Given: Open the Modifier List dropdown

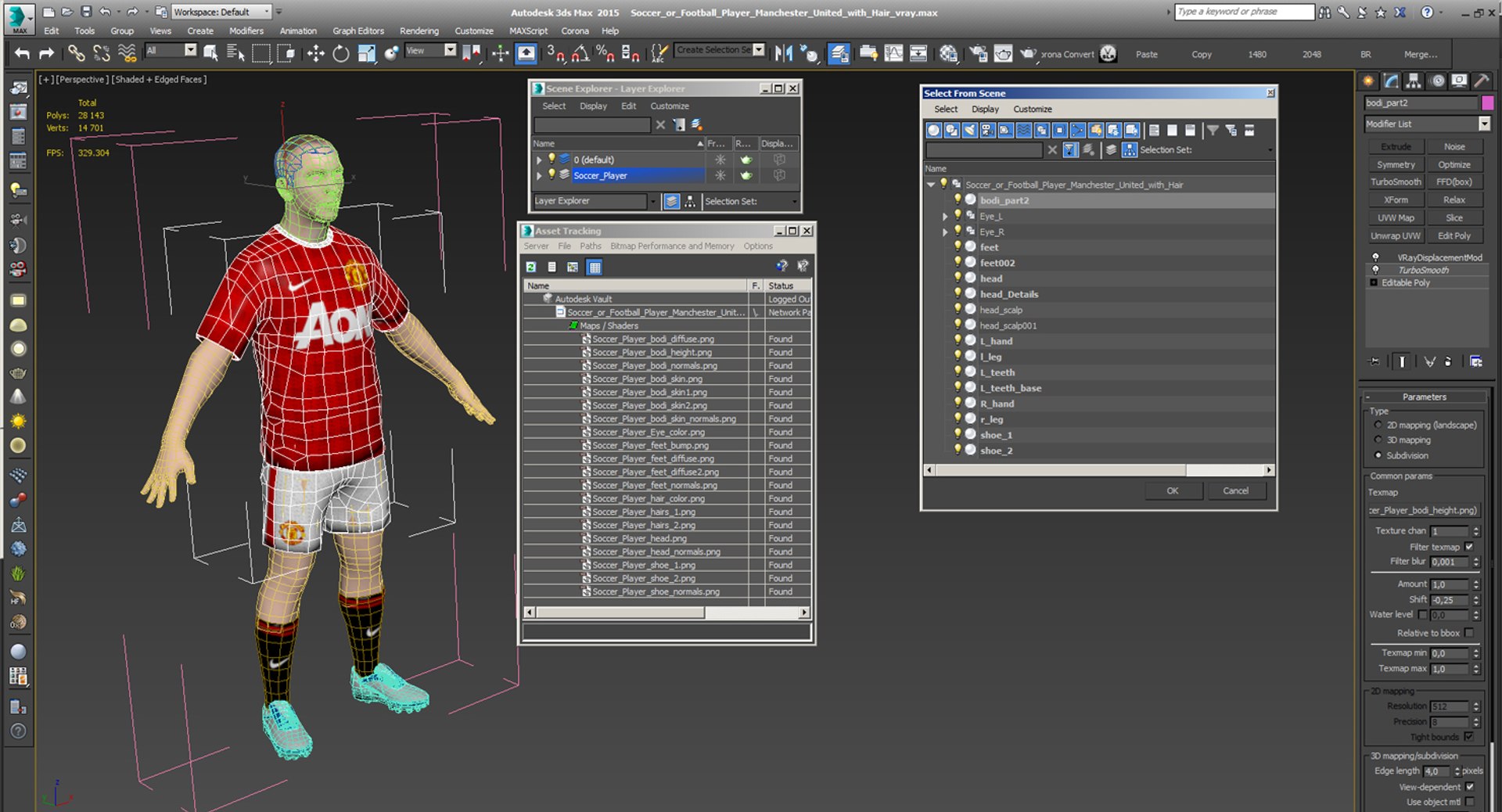Looking at the screenshot, I should (1428, 124).
